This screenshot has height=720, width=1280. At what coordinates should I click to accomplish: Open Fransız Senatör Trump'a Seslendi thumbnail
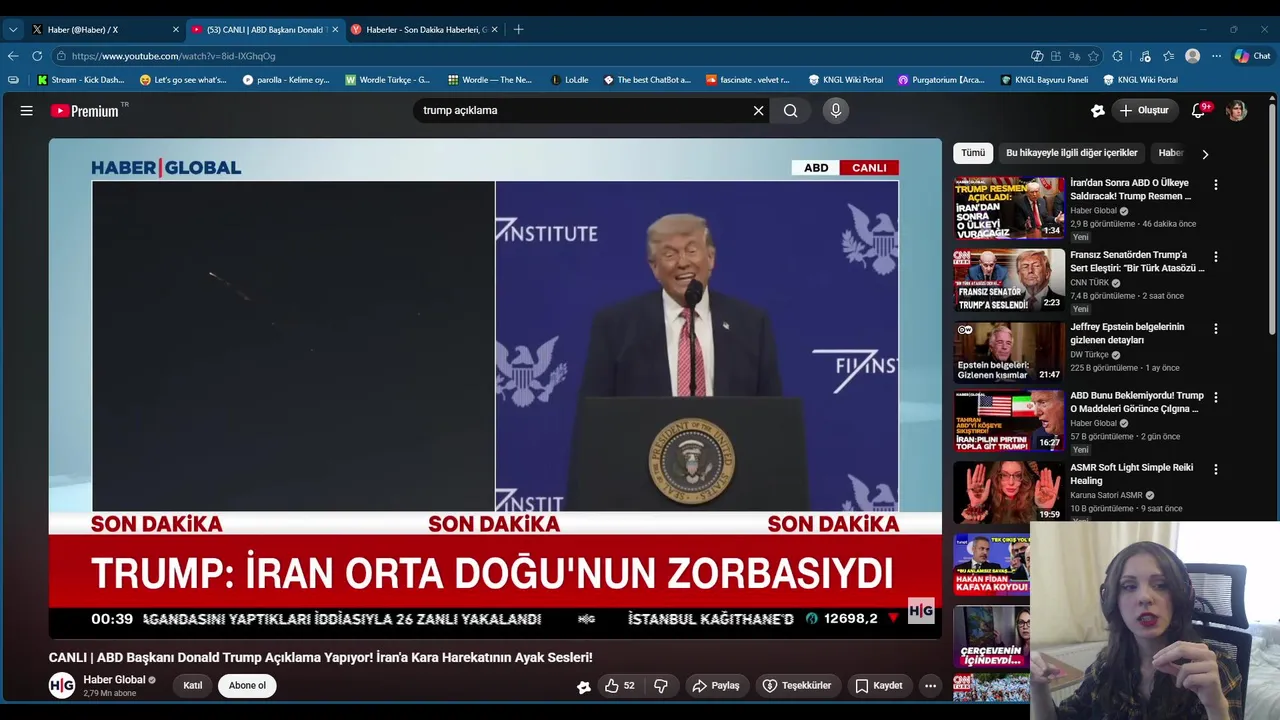point(1008,280)
